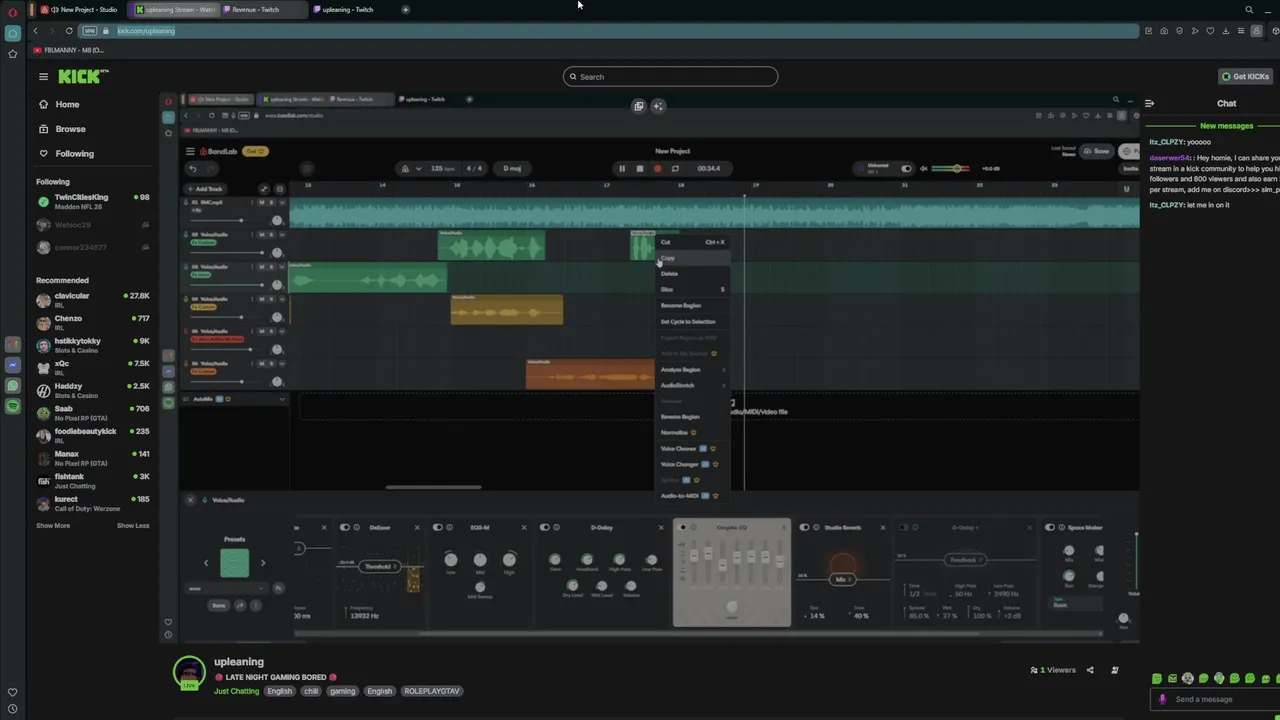
Task: Click Add Track in BandLab
Action: [x=205, y=189]
